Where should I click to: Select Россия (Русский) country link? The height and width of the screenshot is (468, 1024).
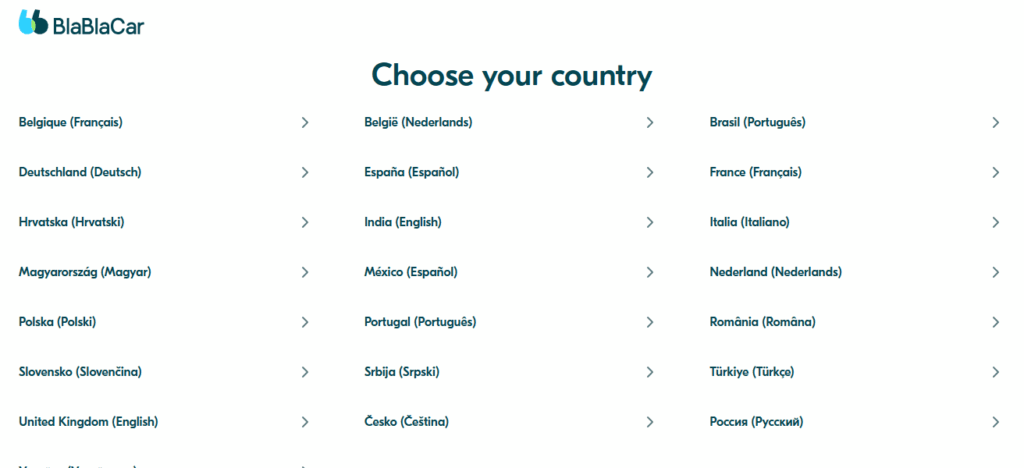tap(756, 422)
